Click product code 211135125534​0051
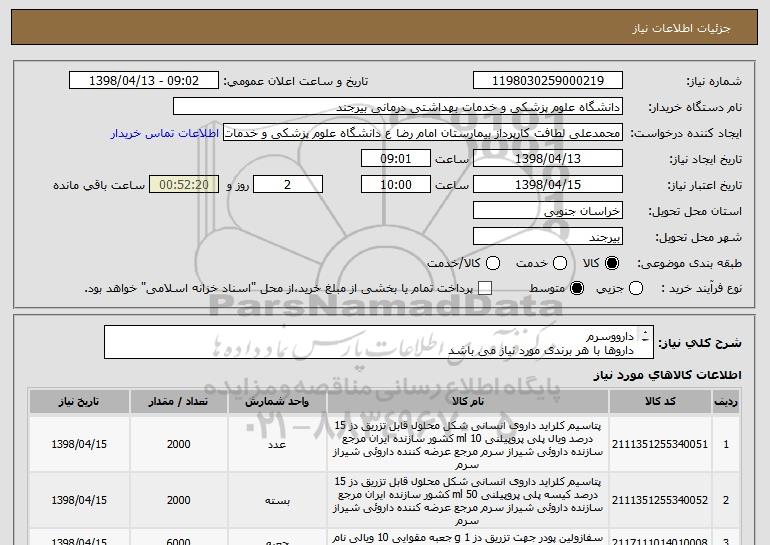 coord(660,444)
